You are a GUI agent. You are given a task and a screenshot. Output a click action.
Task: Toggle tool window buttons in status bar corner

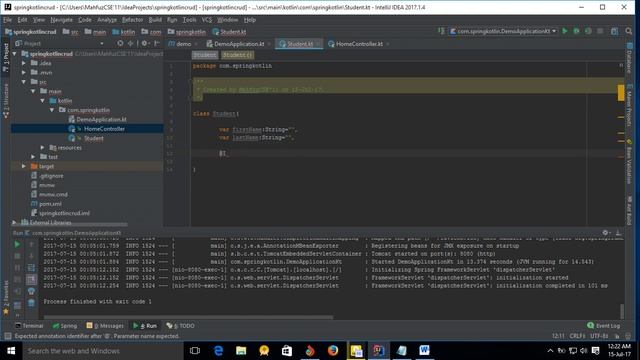pyautogui.click(x=7, y=336)
